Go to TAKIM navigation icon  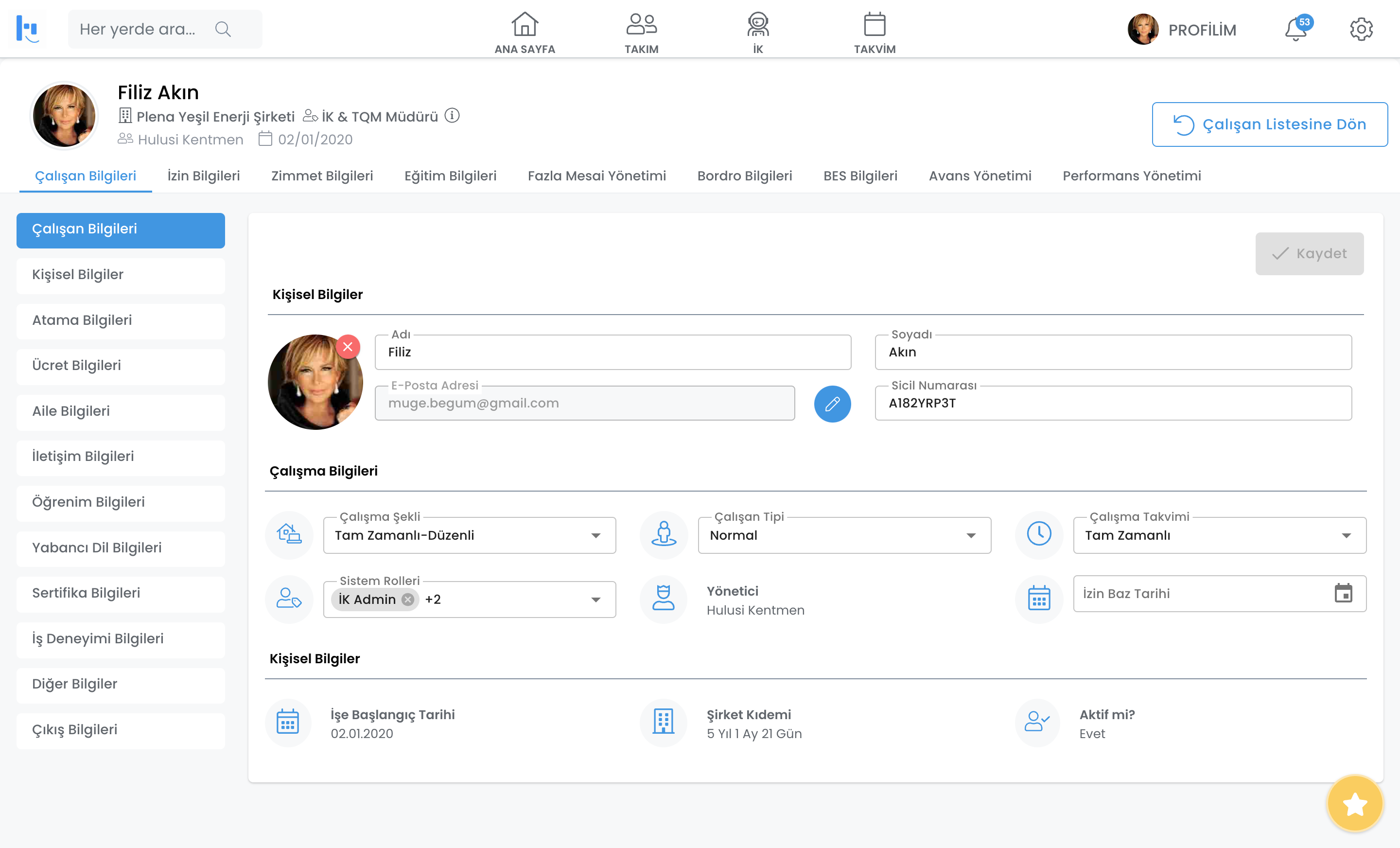pos(641,33)
